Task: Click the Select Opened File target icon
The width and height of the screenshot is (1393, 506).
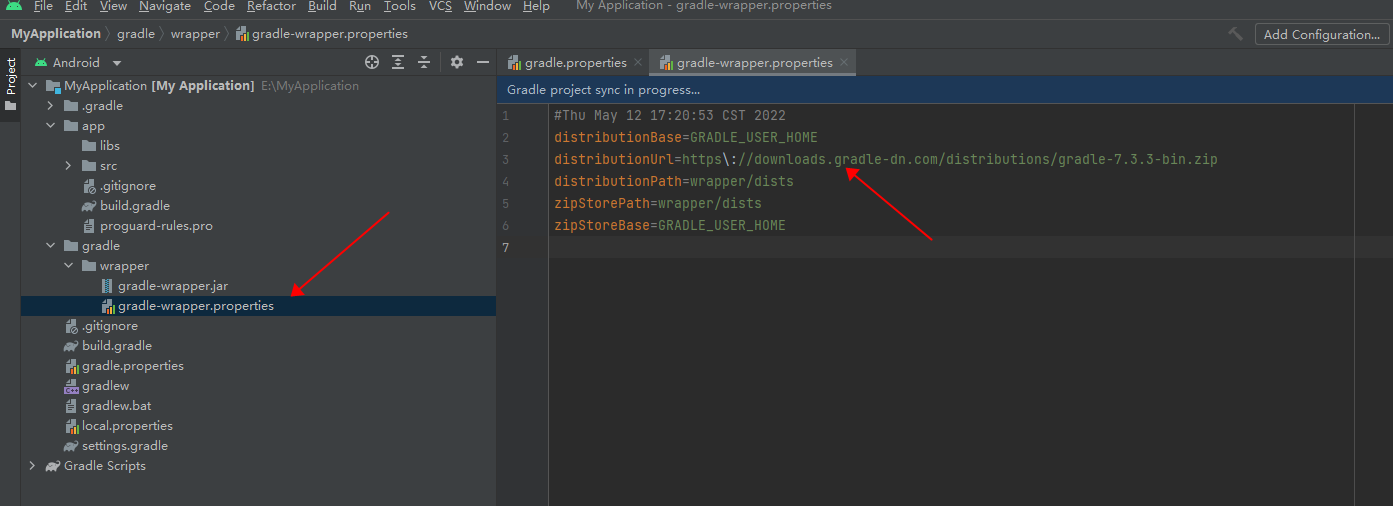Action: [x=372, y=62]
